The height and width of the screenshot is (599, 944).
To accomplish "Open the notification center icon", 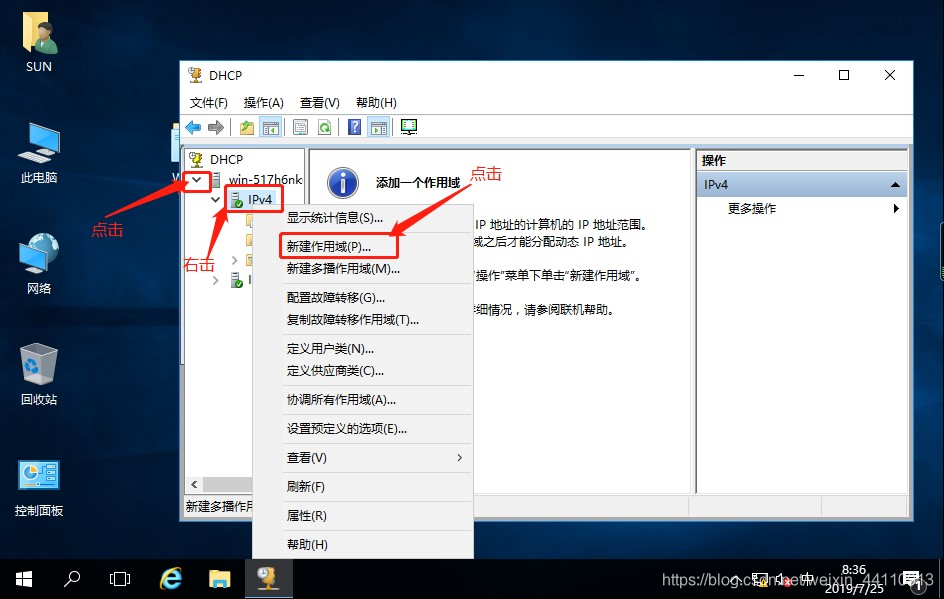I will (x=912, y=580).
